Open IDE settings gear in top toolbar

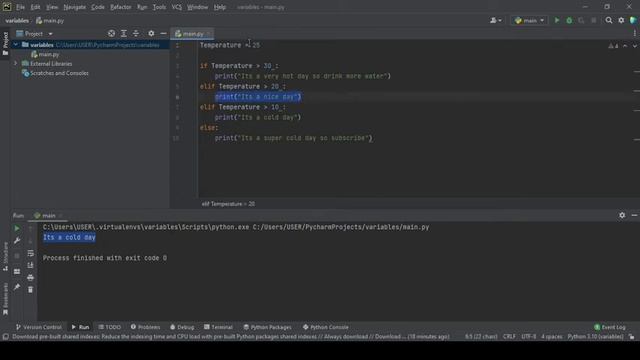pos(621,20)
